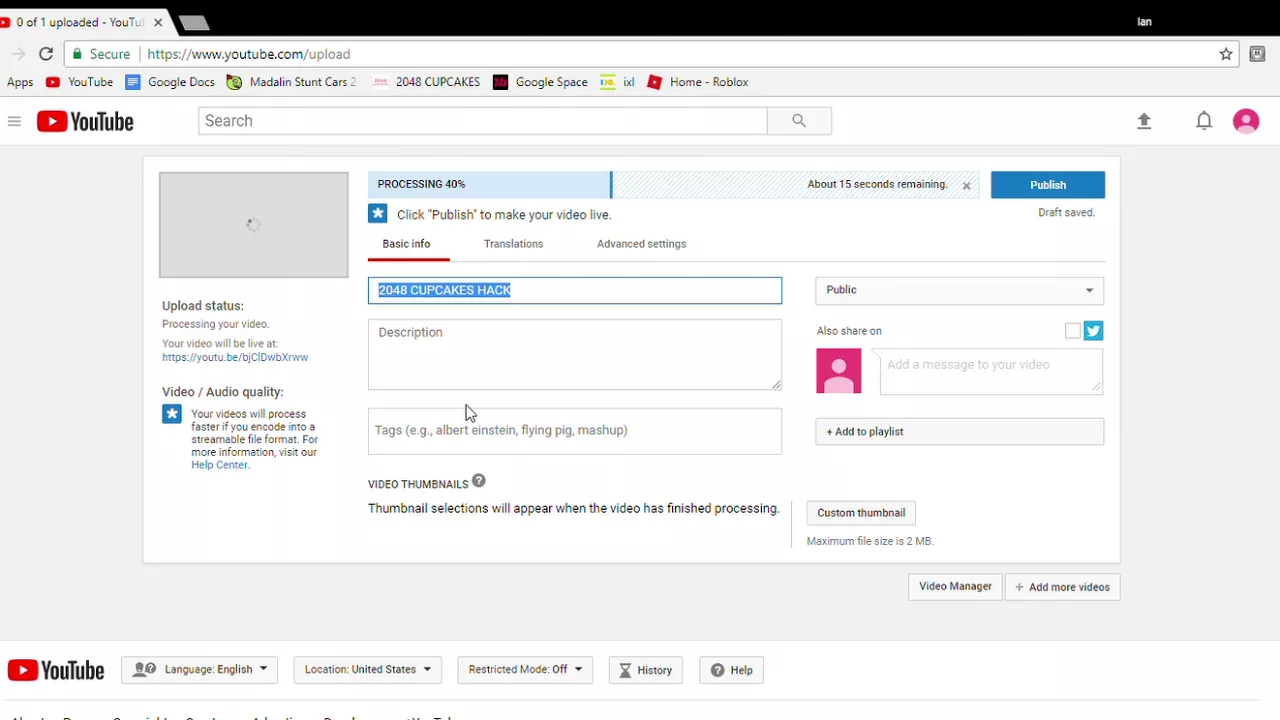Screen dimensions: 1280x720
Task: Click the footer YouTube logo
Action: point(56,670)
